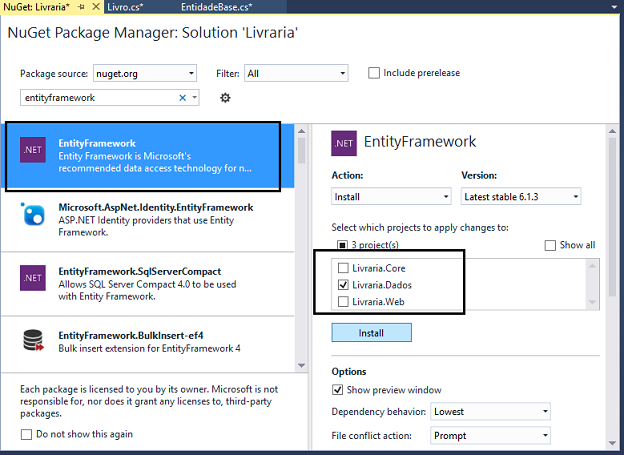Enable Show all projects checkbox
624x455 pixels.
(x=550, y=245)
